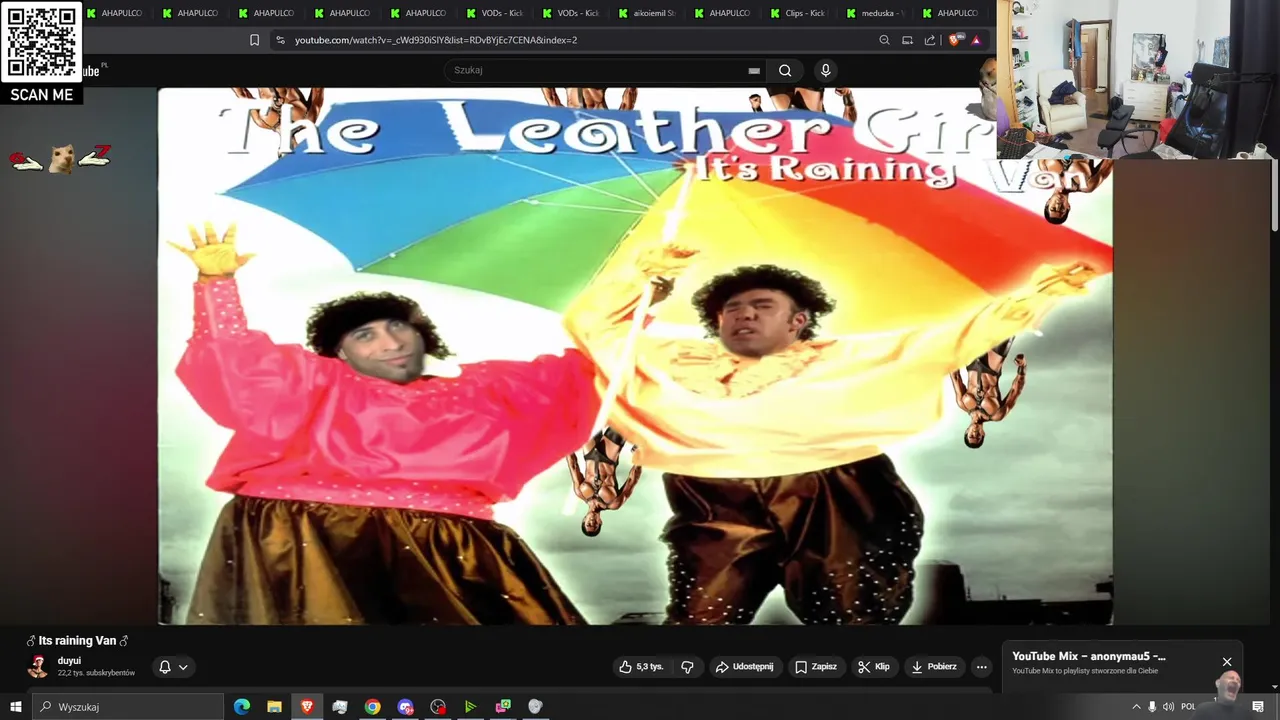Click the video player showing It's Raining Van

635,356
